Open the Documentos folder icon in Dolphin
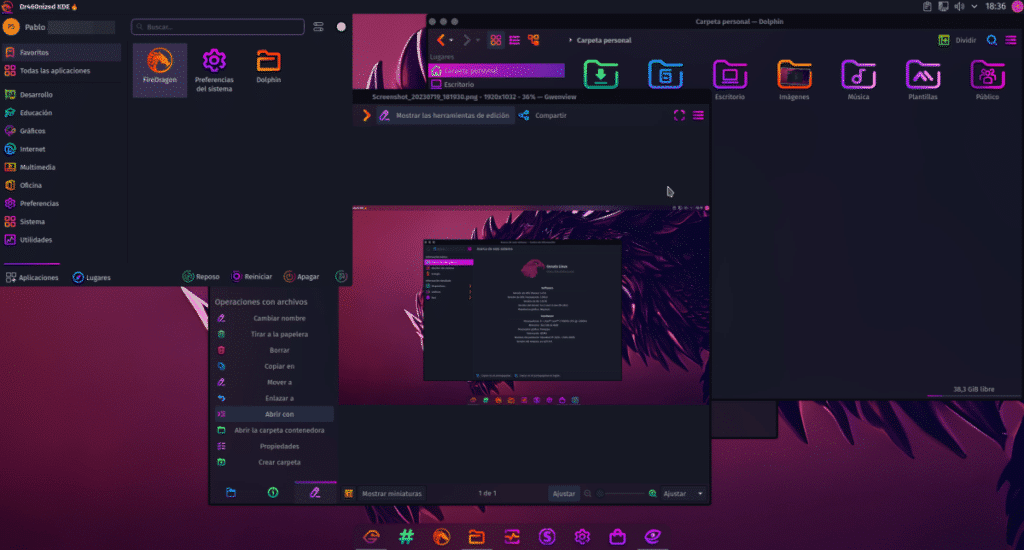The height and width of the screenshot is (550, 1024). 665,74
